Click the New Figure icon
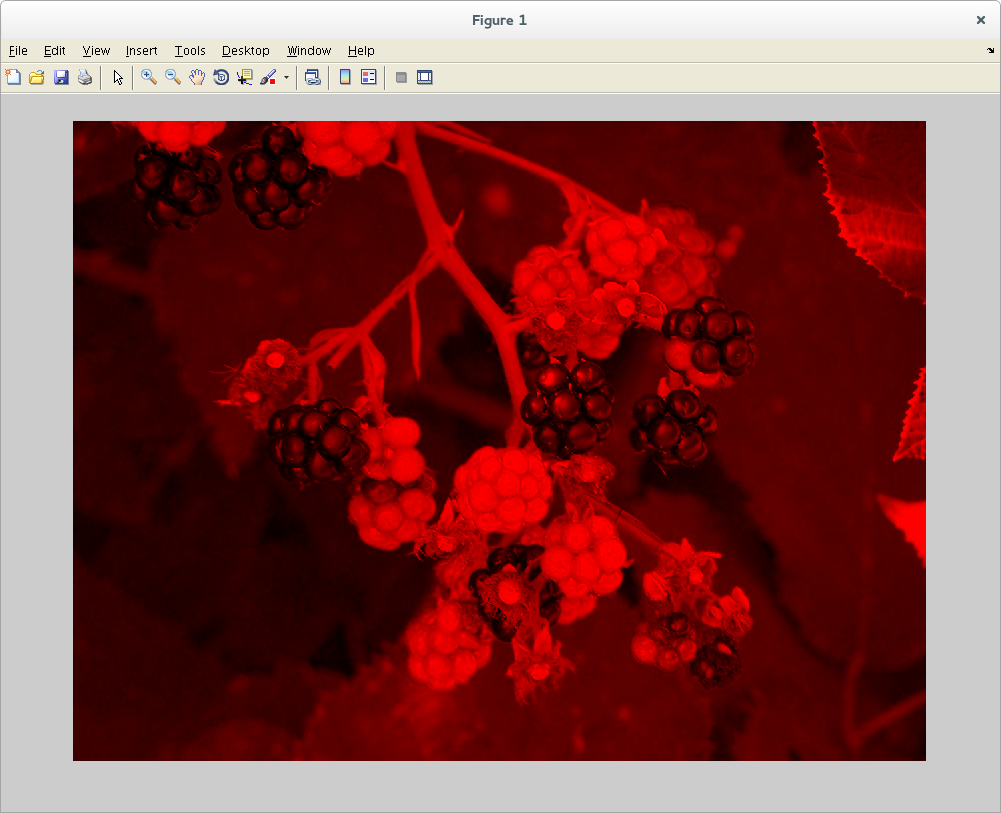Screen dimensions: 1001x813 [x=13, y=77]
